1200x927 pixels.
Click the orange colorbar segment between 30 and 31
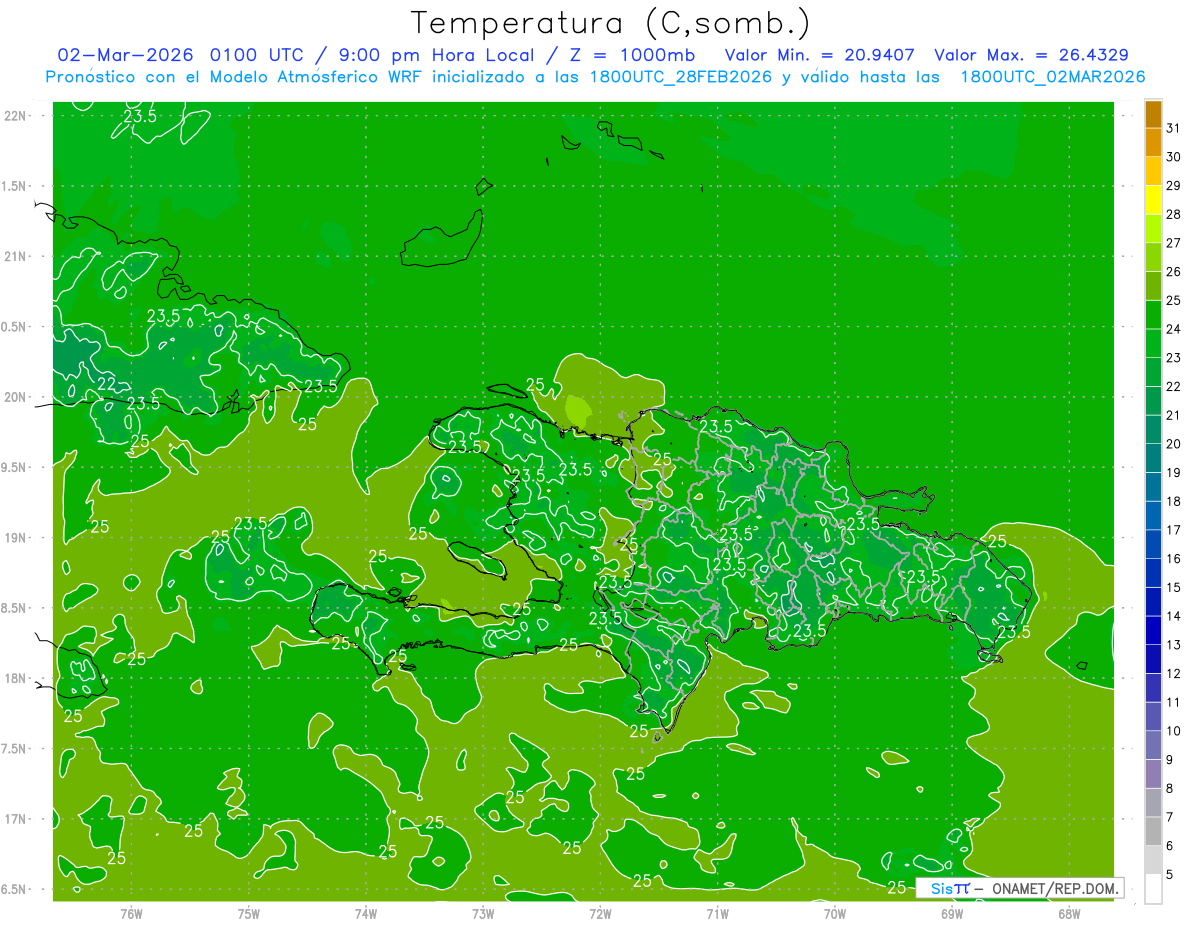tap(1153, 143)
